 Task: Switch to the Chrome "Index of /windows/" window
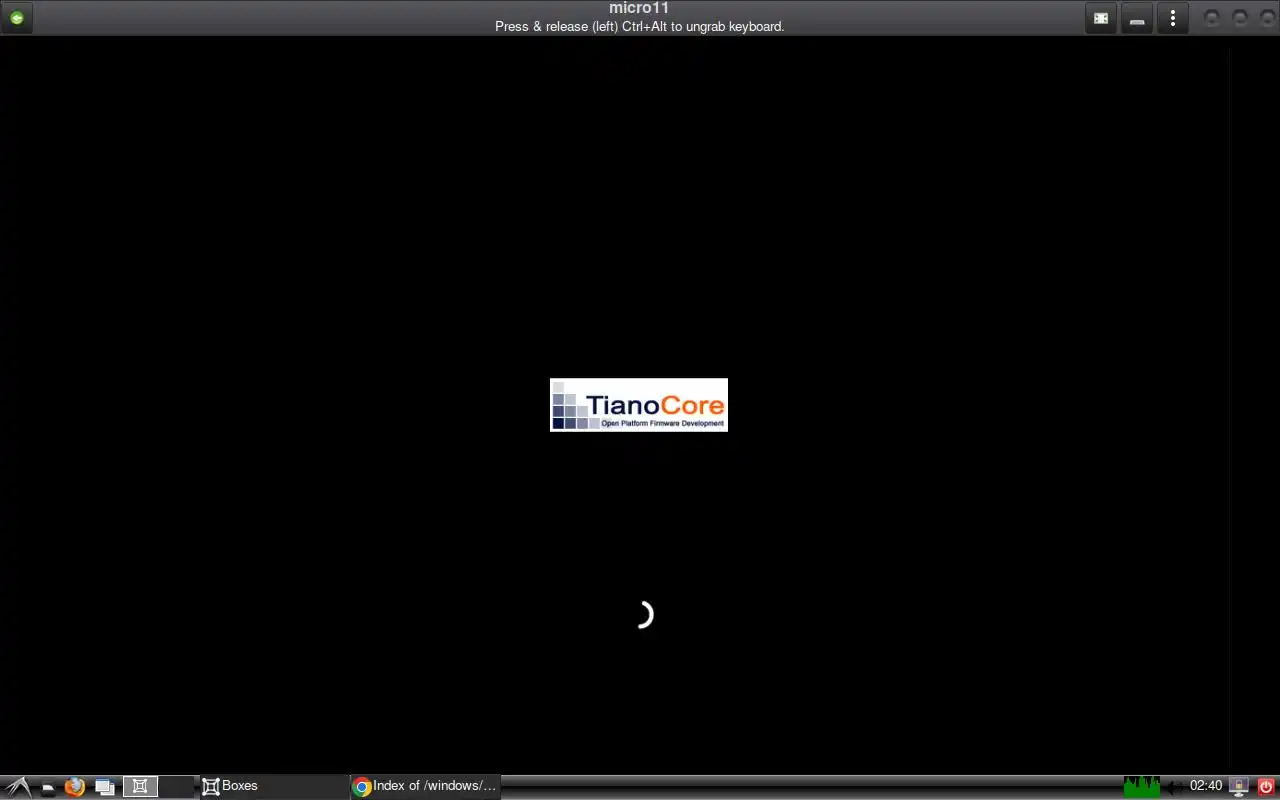tap(425, 786)
